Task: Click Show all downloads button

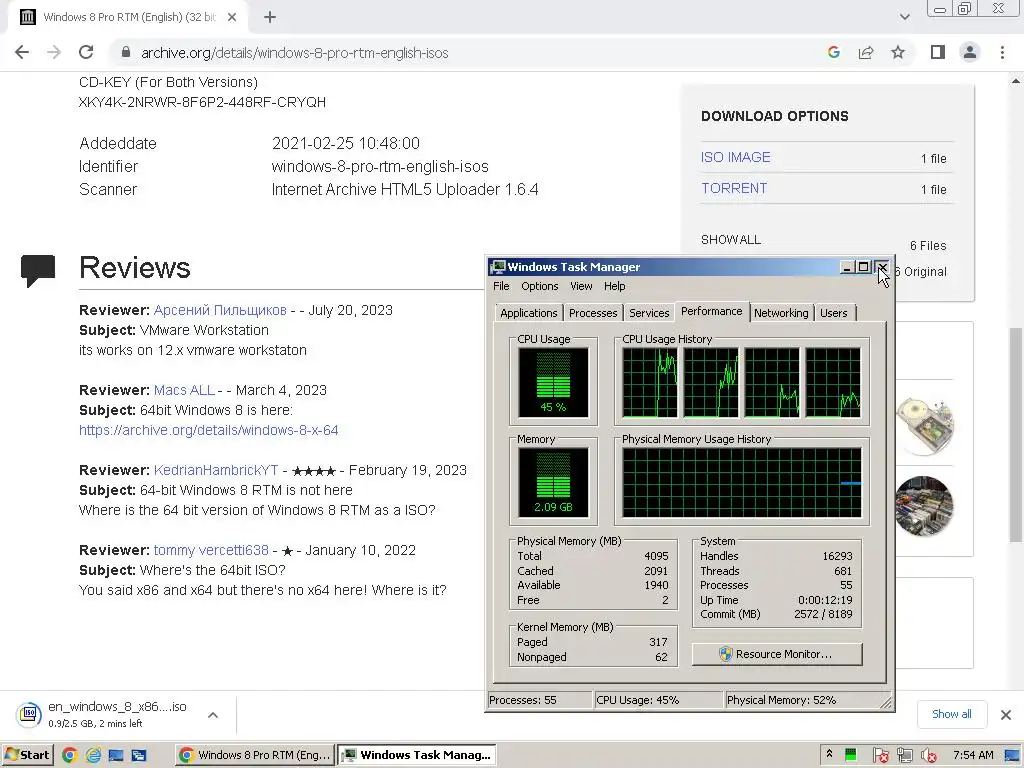Action: [x=951, y=714]
